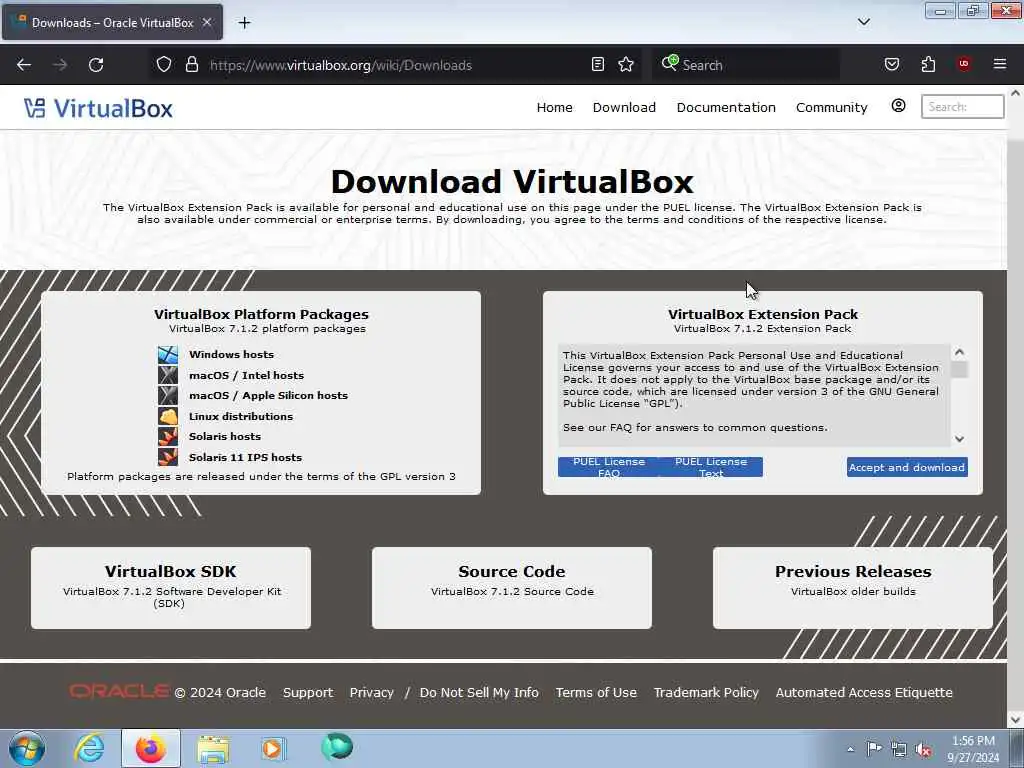Image resolution: width=1024 pixels, height=768 pixels.
Task: Open the Solaris hosts link
Action: point(225,436)
